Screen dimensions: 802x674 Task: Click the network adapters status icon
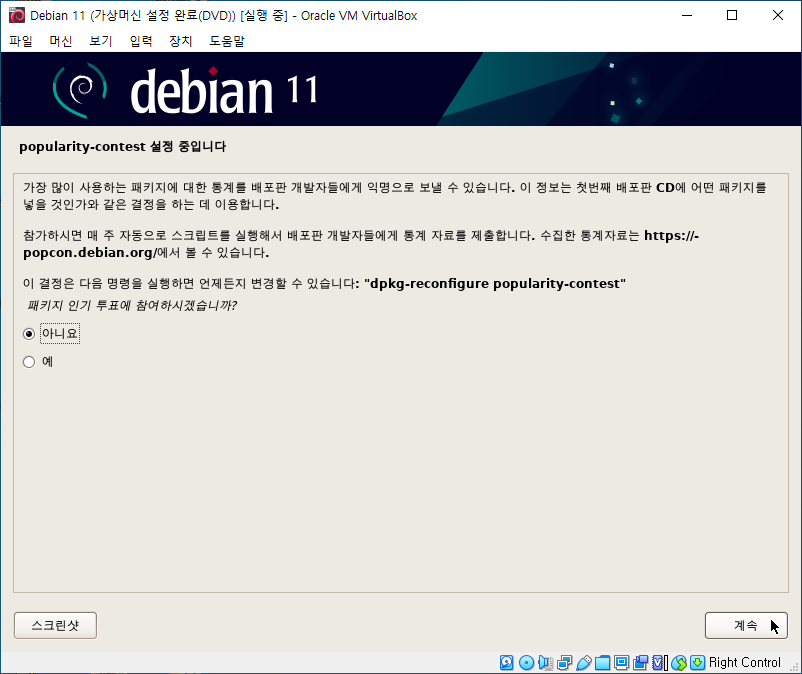[x=565, y=662]
